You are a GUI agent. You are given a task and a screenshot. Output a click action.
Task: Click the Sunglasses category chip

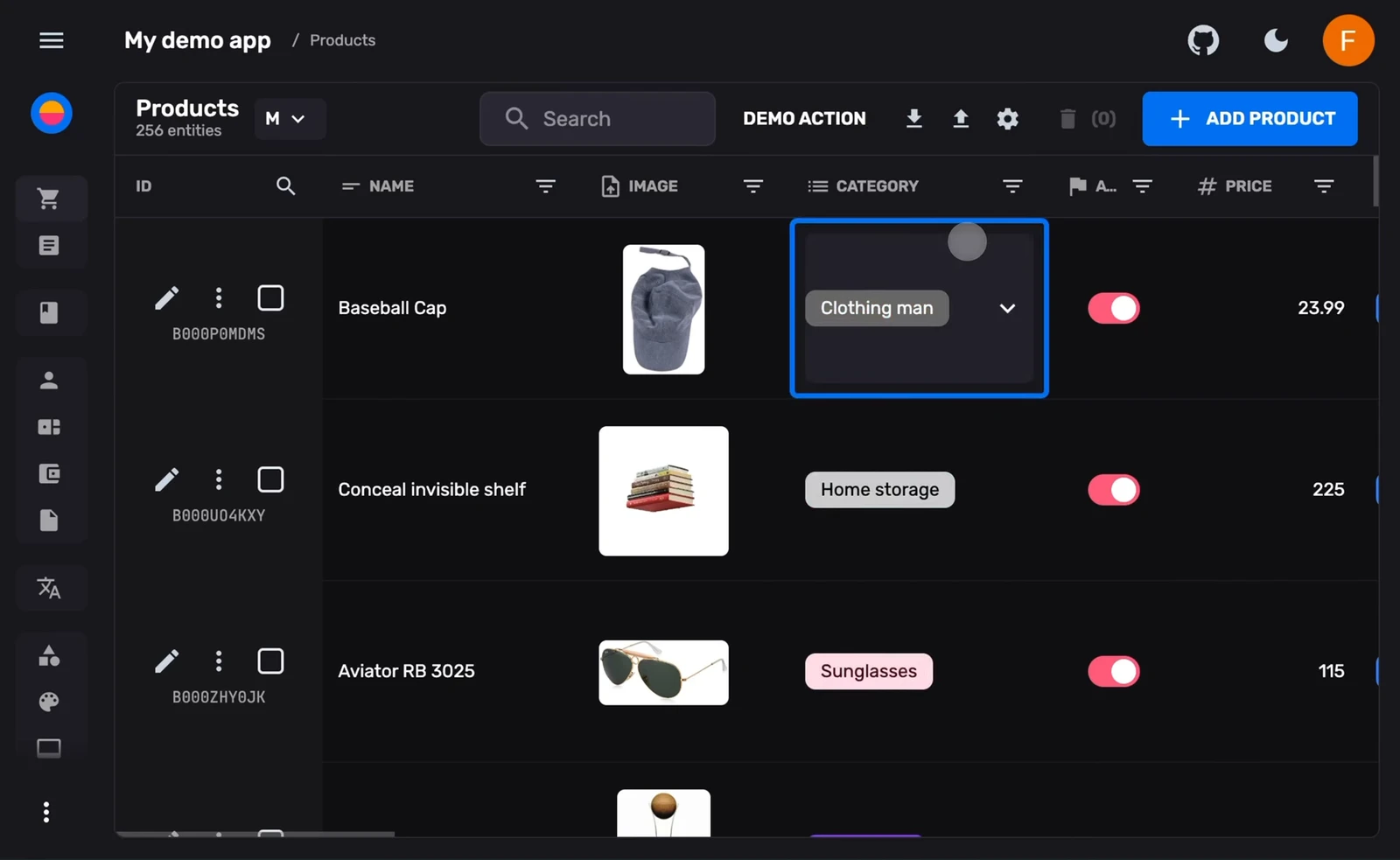click(x=869, y=671)
